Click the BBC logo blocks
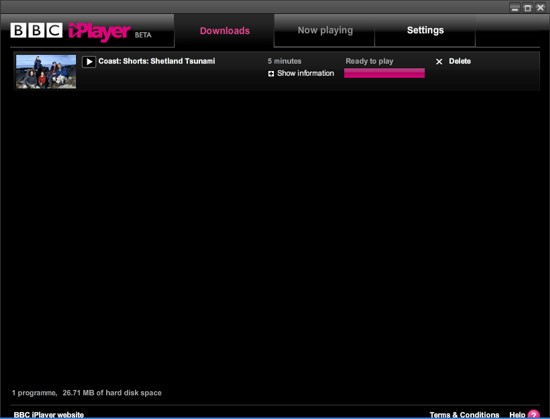This screenshot has width=550, height=419. [36, 31]
